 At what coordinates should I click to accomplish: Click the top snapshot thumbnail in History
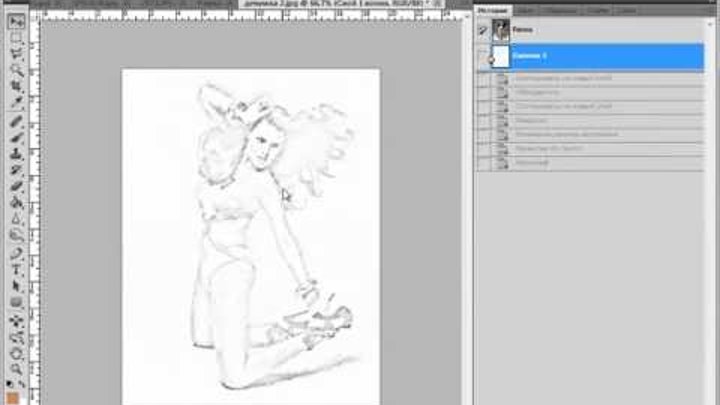coord(499,31)
